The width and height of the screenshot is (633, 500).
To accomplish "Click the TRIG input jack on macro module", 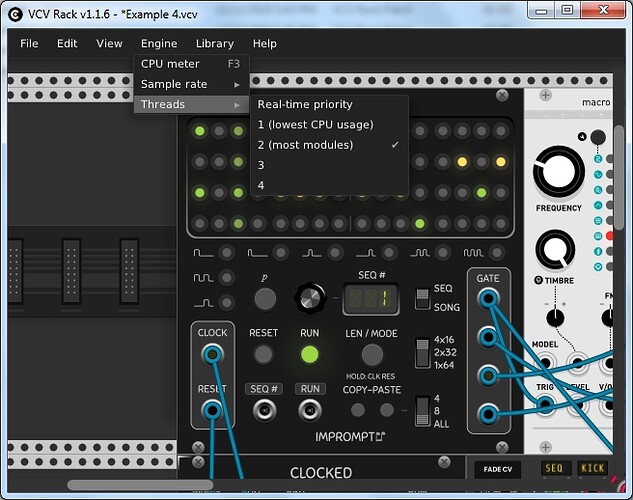I will [x=545, y=404].
